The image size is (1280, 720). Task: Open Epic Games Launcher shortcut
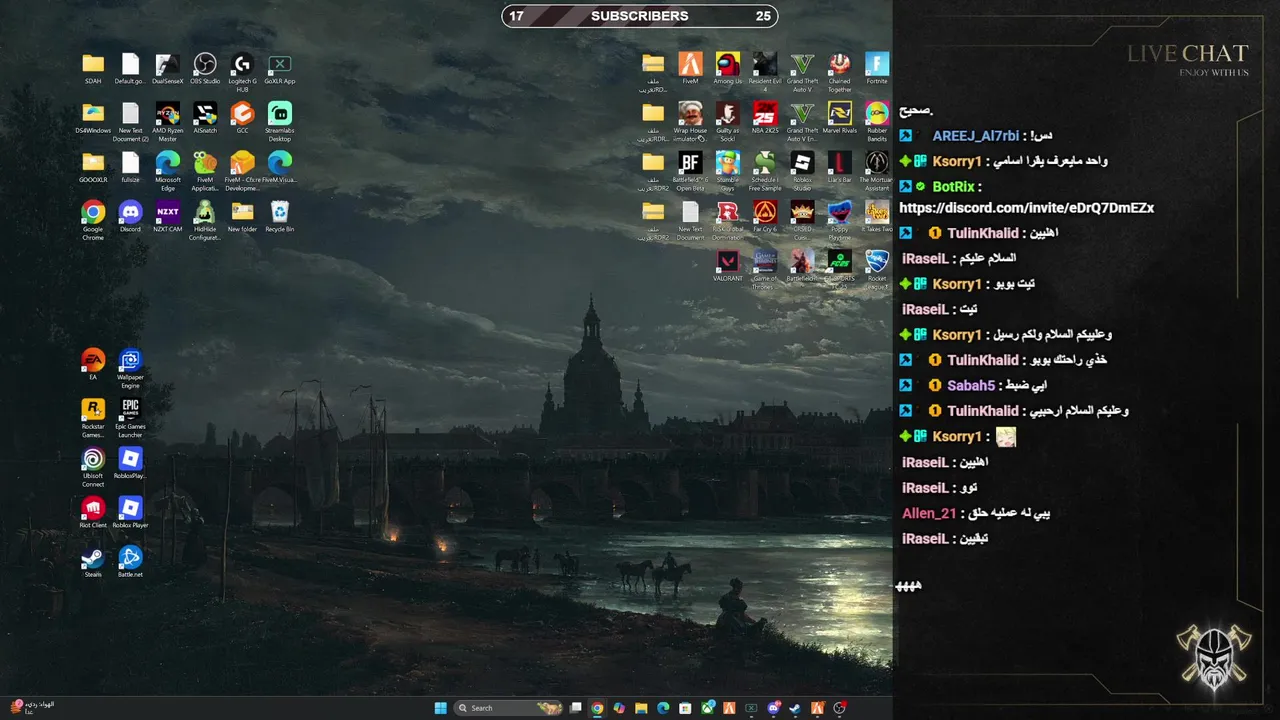pyautogui.click(x=130, y=417)
